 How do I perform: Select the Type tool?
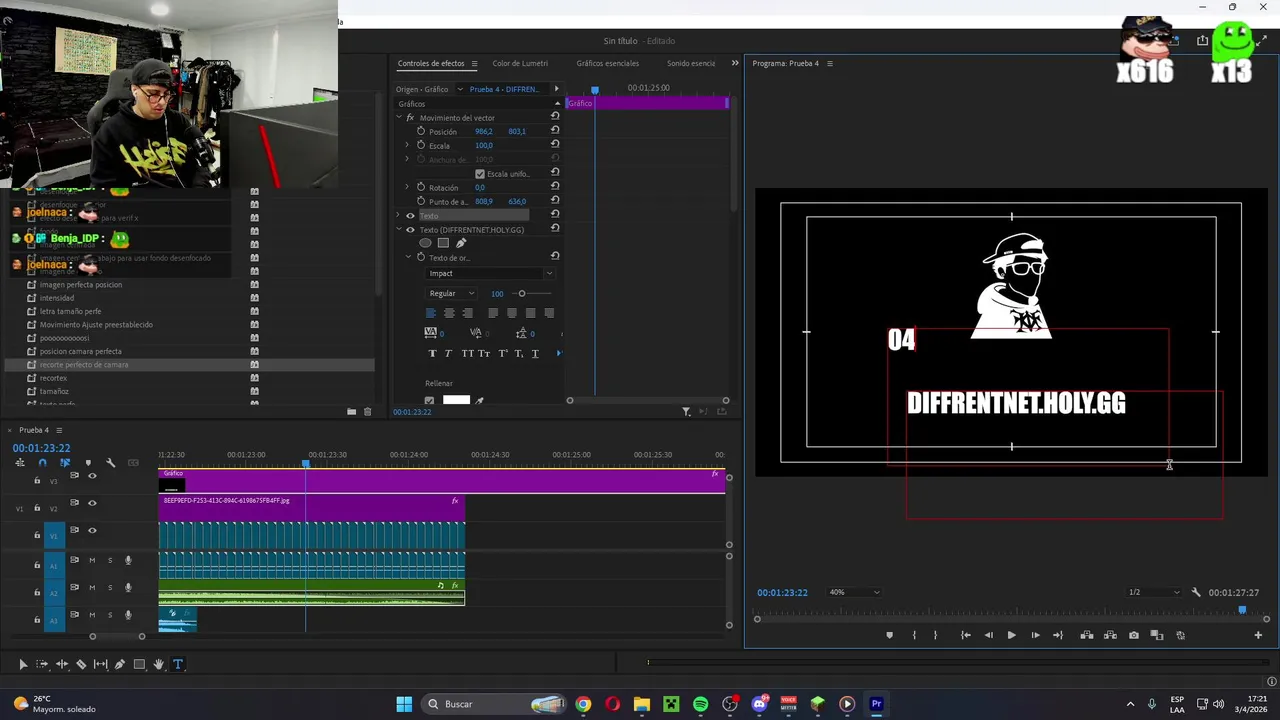178,664
